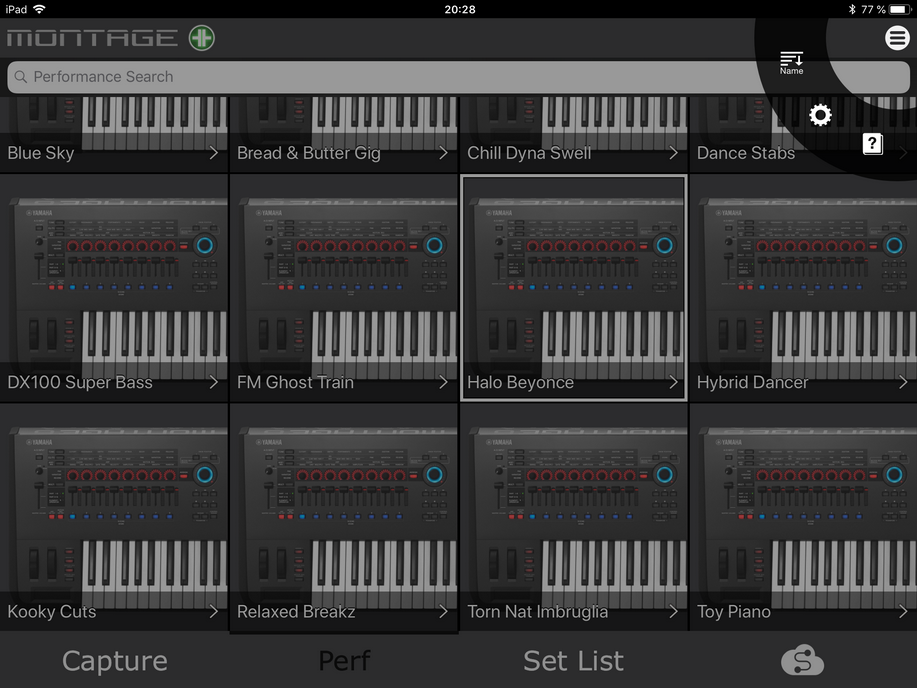Expand FM Ghost Train chevron arrow
917x688 pixels.
click(443, 382)
